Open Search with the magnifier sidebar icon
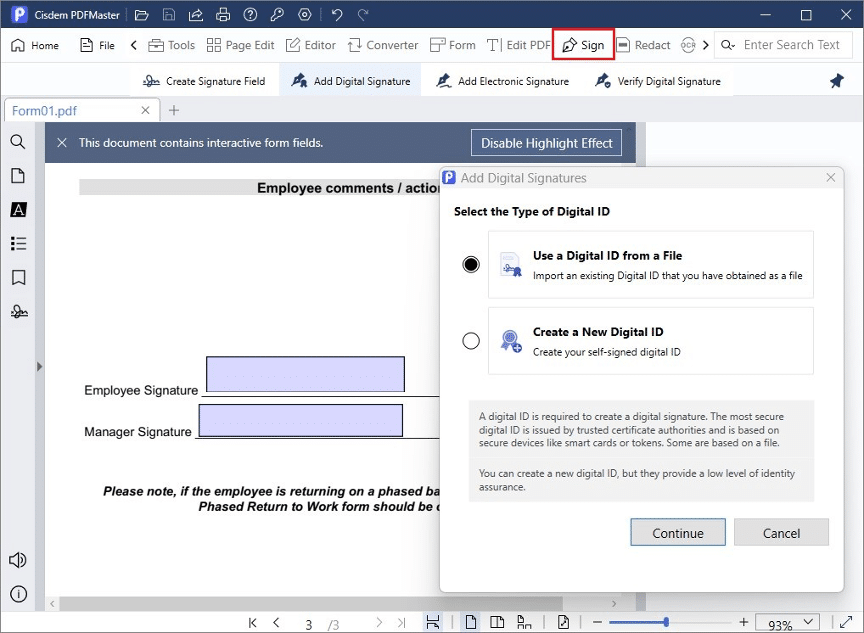This screenshot has height=633, width=864. 17,142
